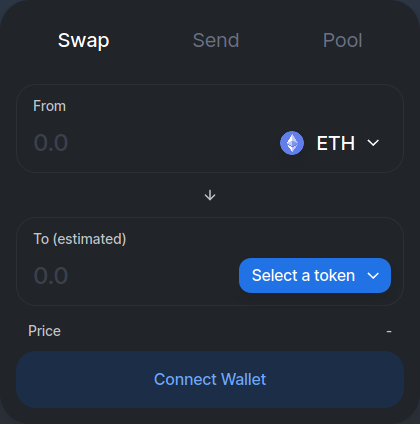Focus the To estimated amount field

[x=133, y=276]
